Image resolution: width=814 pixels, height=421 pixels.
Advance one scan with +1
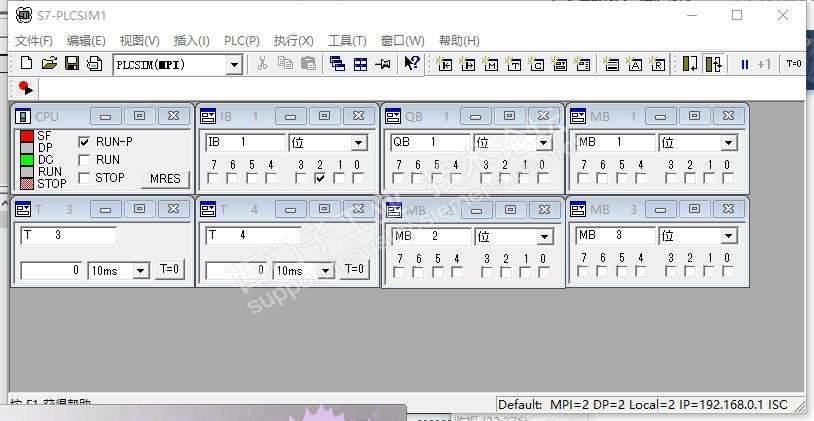pos(764,64)
